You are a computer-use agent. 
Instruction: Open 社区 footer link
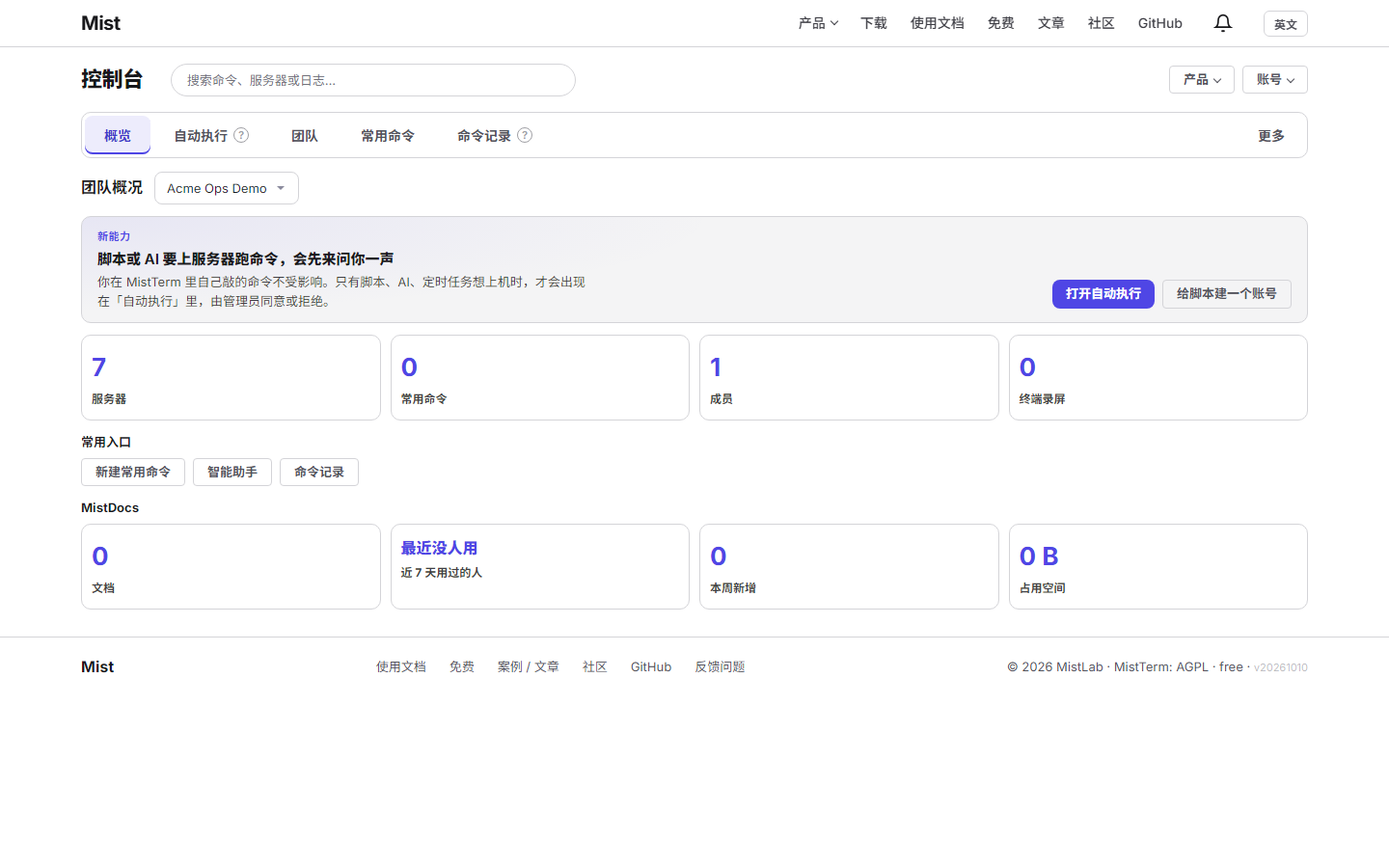click(595, 667)
